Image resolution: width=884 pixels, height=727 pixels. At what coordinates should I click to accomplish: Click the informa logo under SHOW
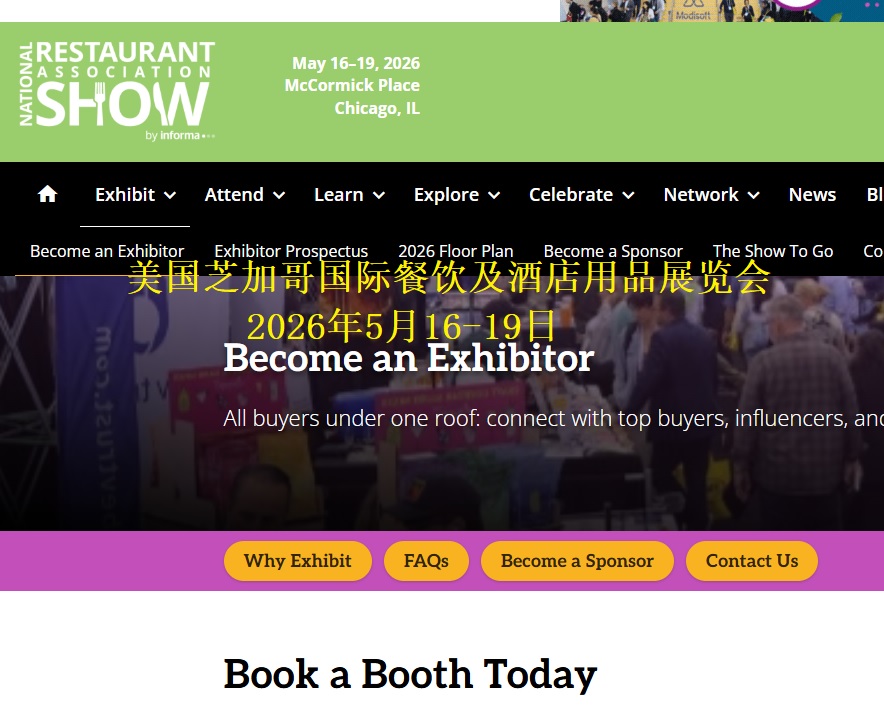(x=180, y=135)
